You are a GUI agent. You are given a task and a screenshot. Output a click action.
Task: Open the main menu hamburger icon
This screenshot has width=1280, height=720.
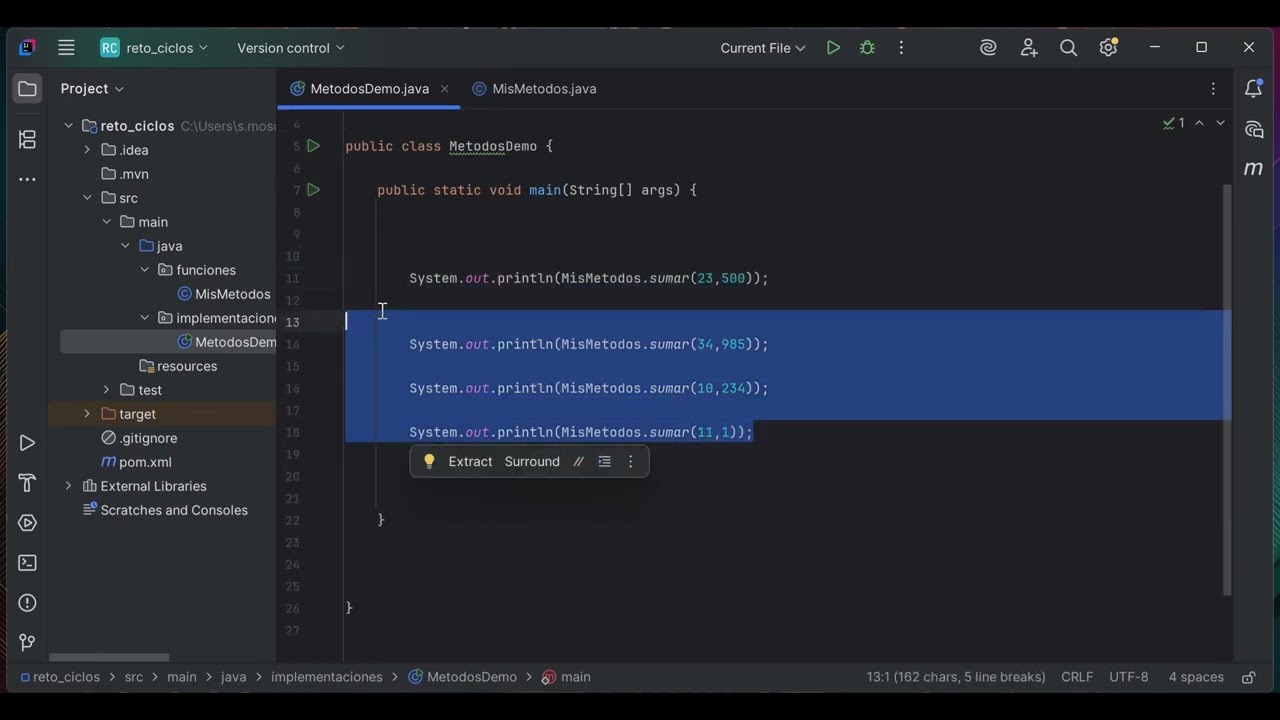tap(66, 47)
